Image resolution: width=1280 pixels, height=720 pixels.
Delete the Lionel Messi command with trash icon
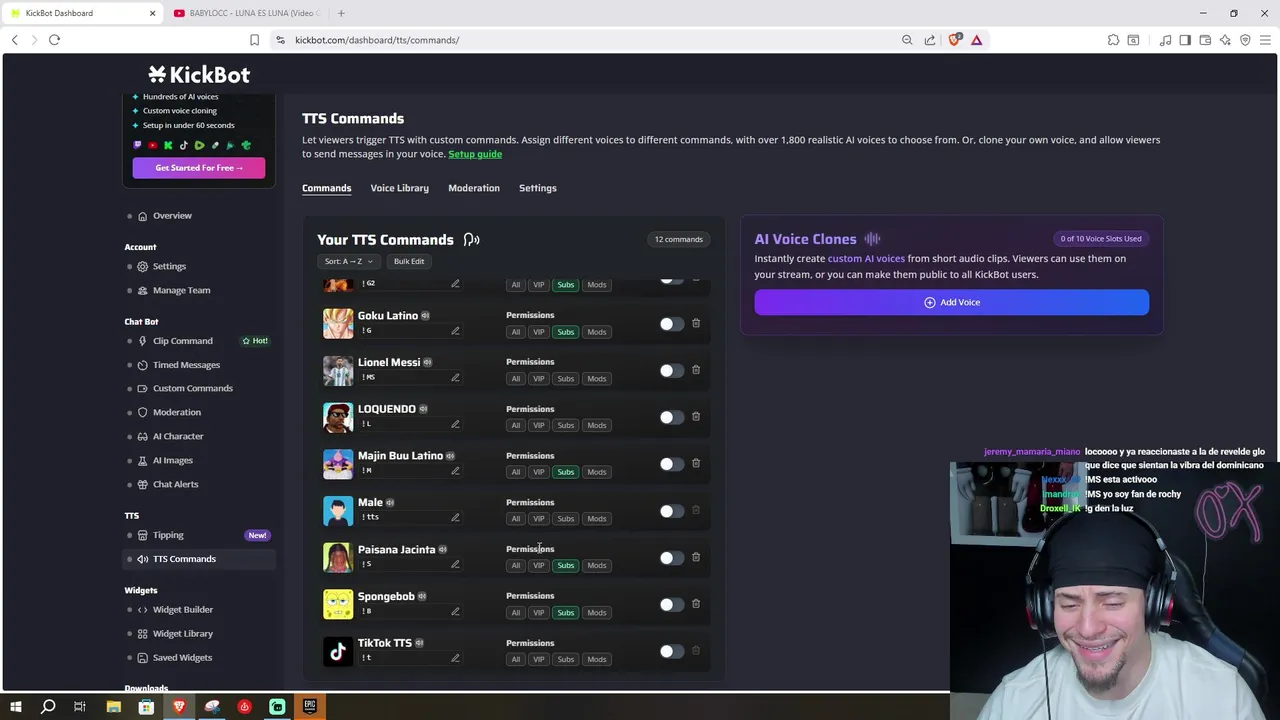tap(696, 370)
